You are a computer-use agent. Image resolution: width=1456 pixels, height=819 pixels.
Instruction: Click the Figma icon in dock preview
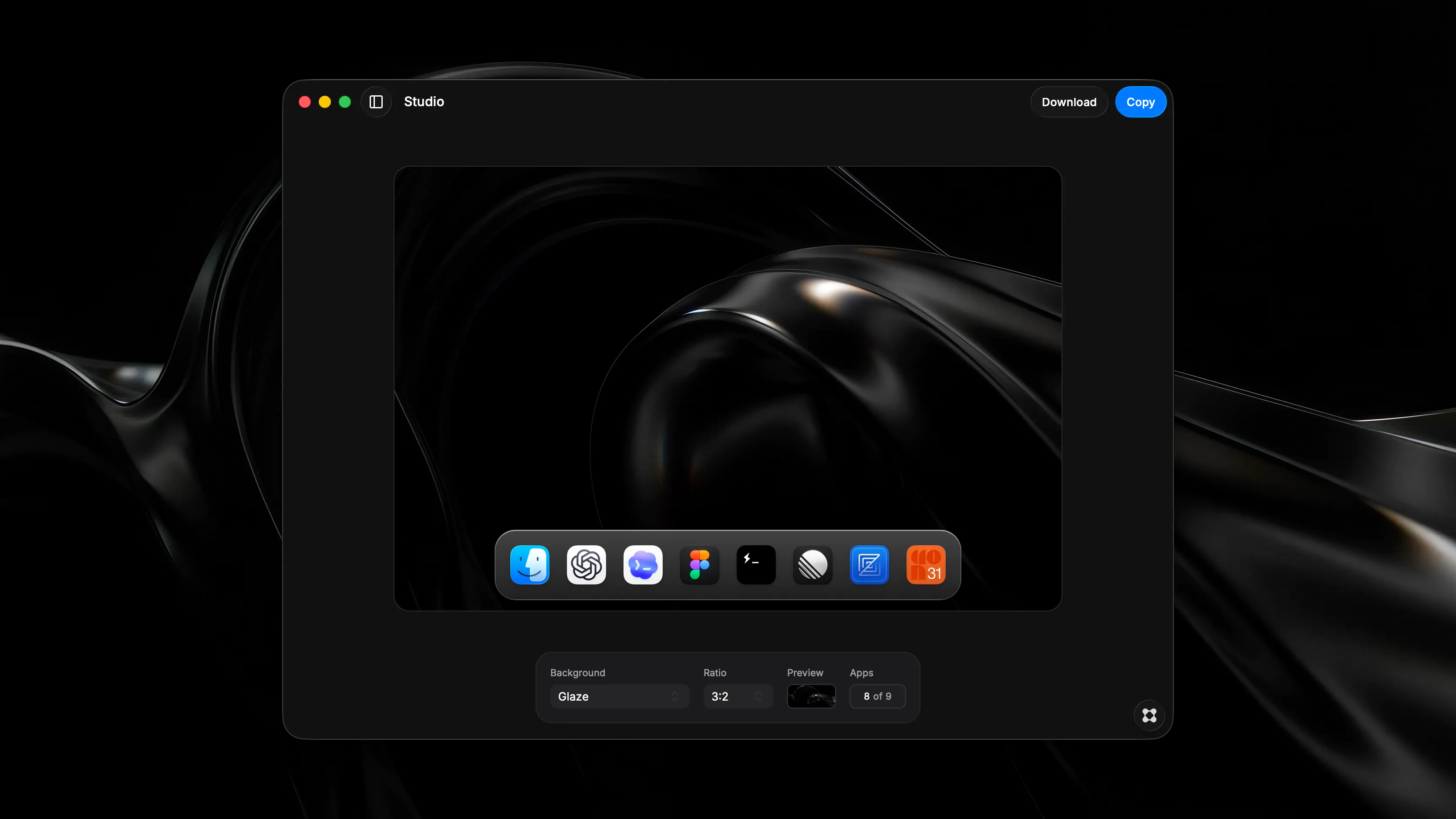coord(699,564)
